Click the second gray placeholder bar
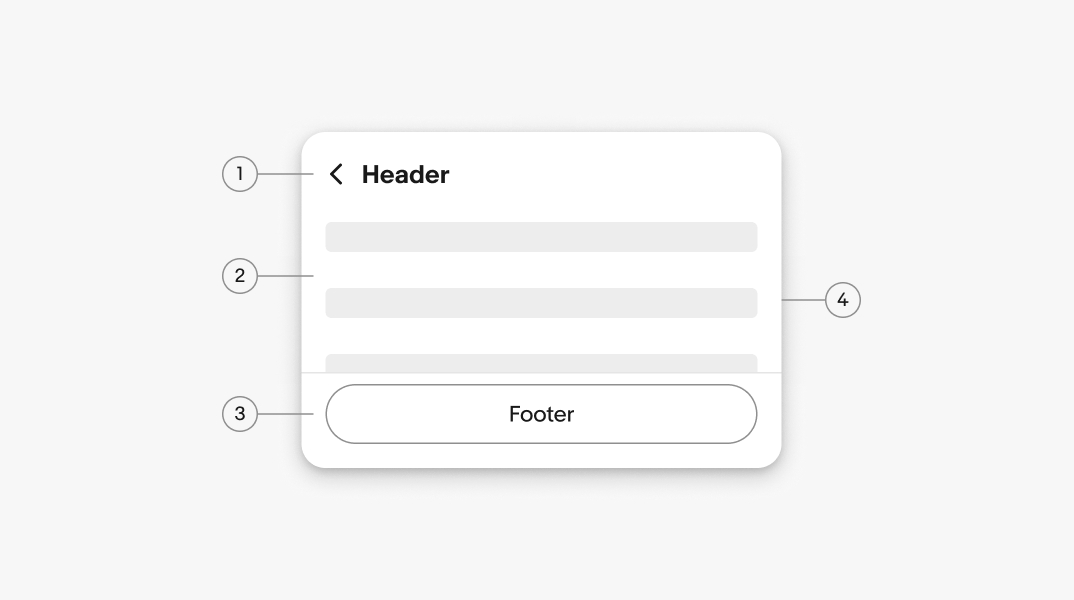The image size is (1074, 600). coord(541,303)
